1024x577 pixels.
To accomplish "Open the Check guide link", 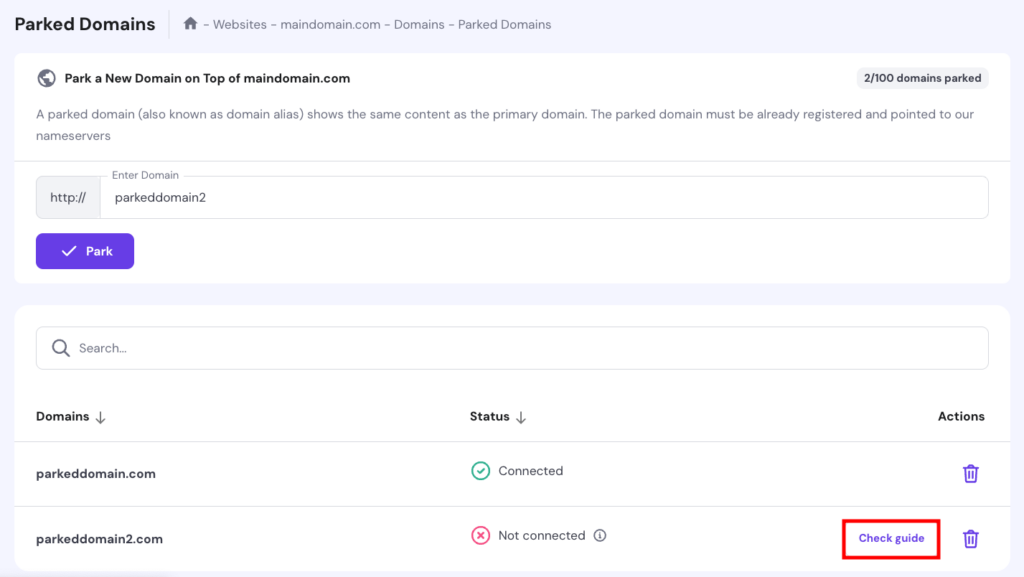I will pos(890,538).
